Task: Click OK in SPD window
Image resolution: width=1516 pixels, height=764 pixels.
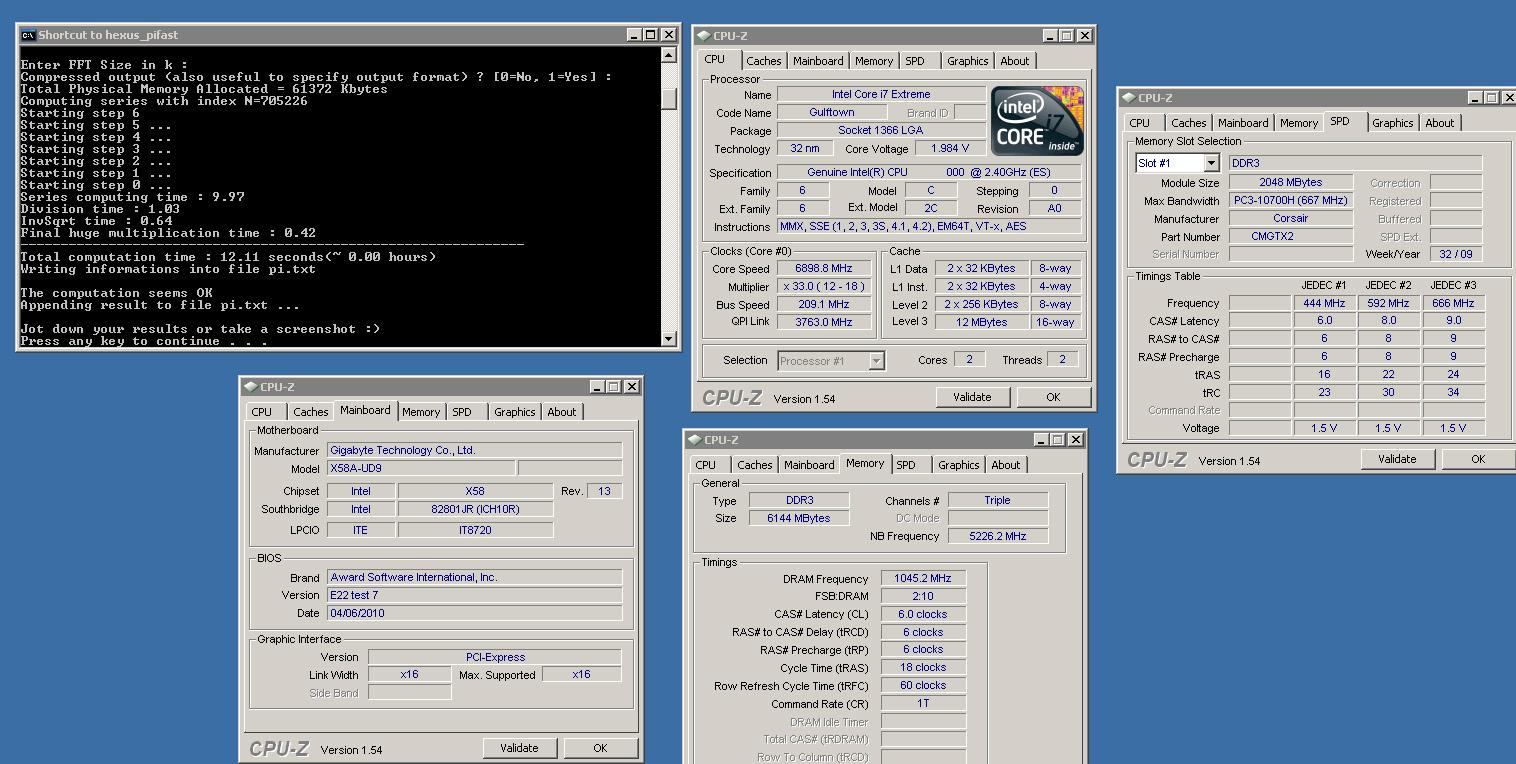Action: [x=1478, y=459]
